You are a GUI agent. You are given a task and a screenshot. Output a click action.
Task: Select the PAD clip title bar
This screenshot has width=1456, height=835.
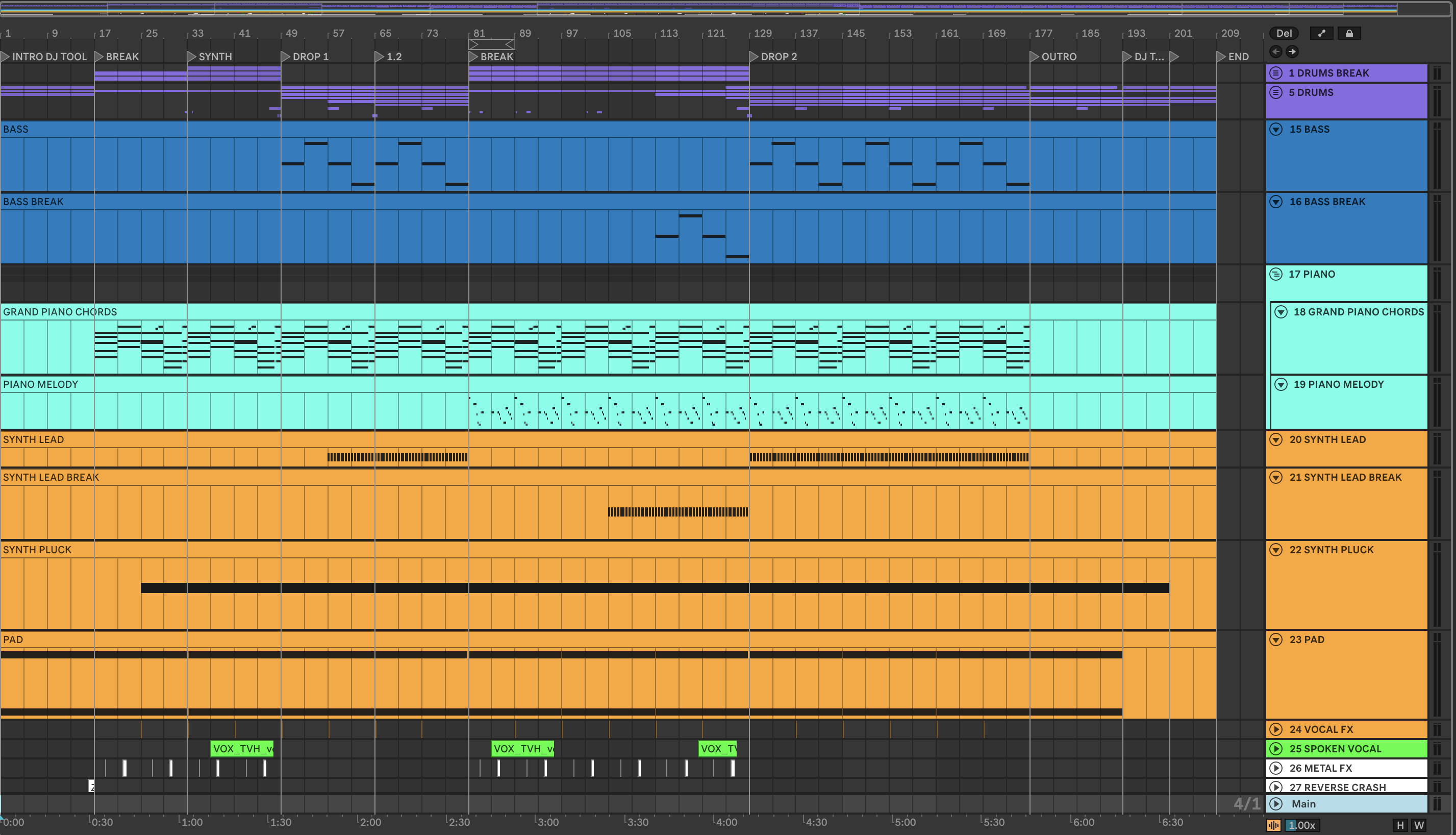pos(608,640)
